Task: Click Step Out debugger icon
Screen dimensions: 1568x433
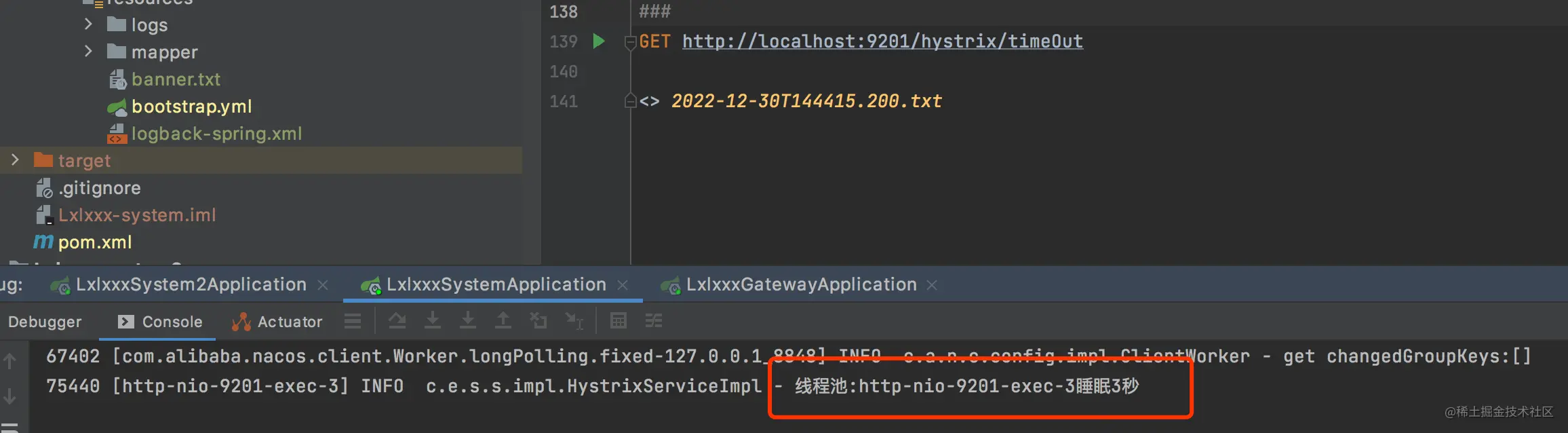Action: pyautogui.click(x=503, y=321)
